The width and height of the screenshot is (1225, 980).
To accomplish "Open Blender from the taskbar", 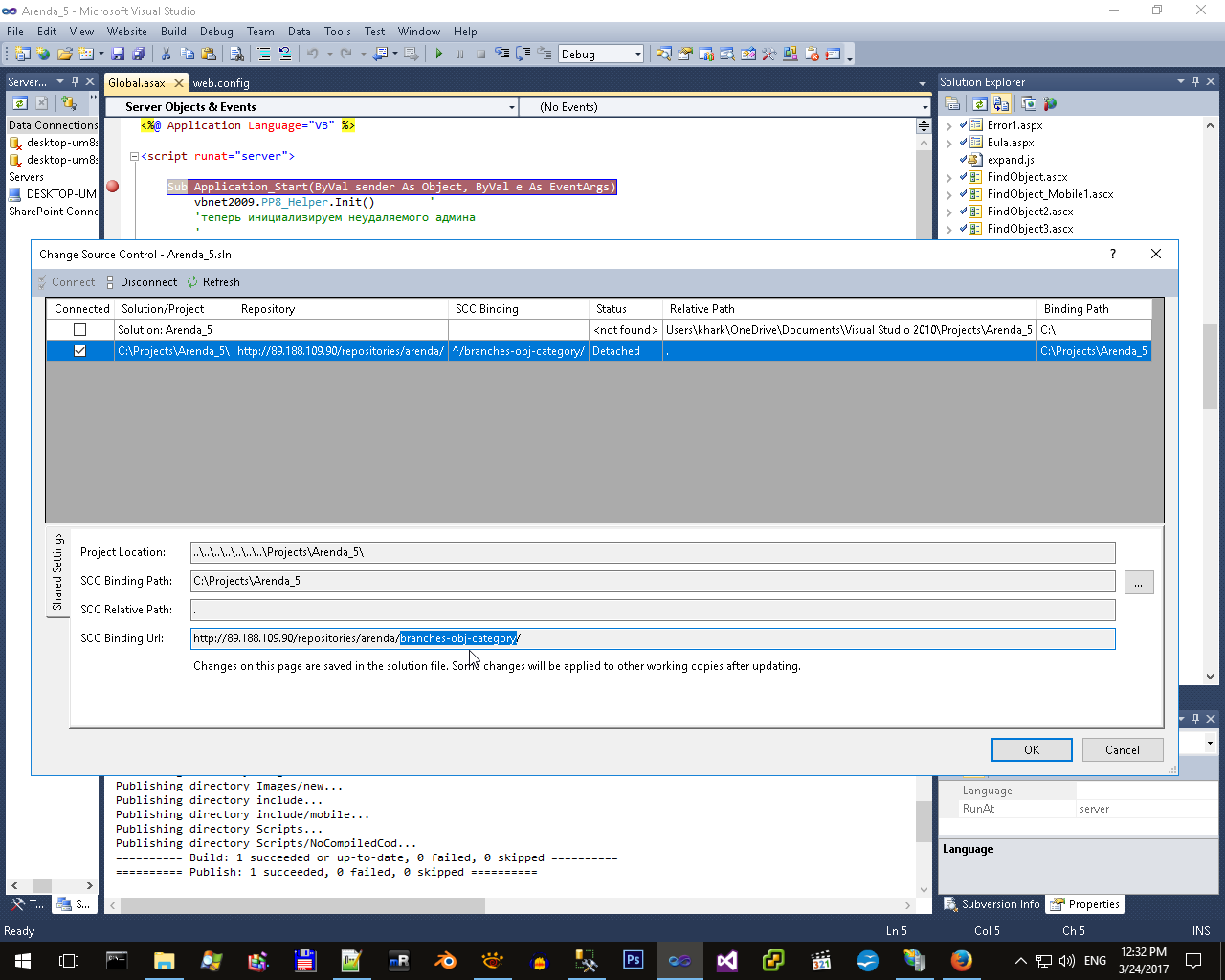I will coord(446,960).
